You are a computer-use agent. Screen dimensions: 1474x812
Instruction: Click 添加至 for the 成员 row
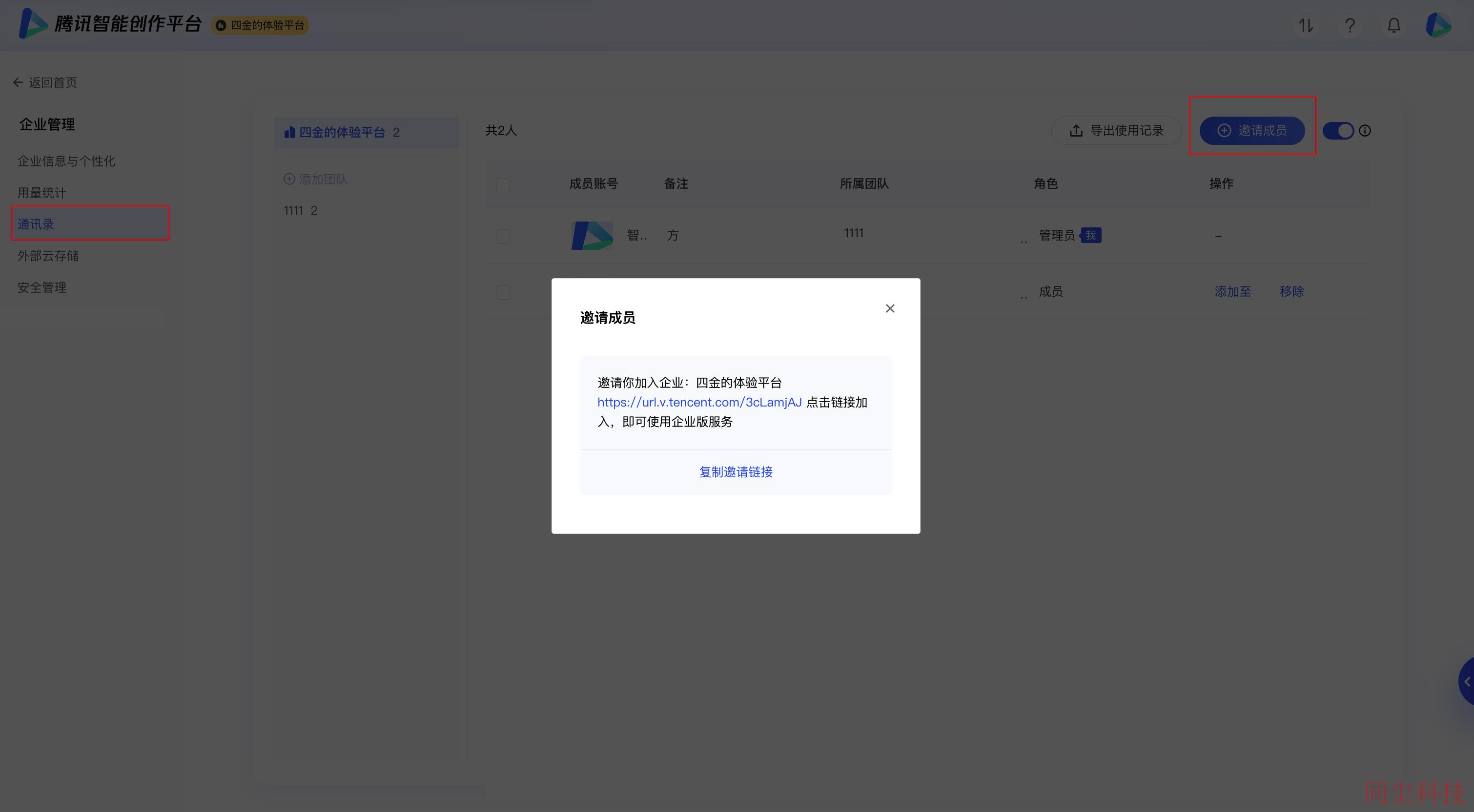click(1232, 291)
